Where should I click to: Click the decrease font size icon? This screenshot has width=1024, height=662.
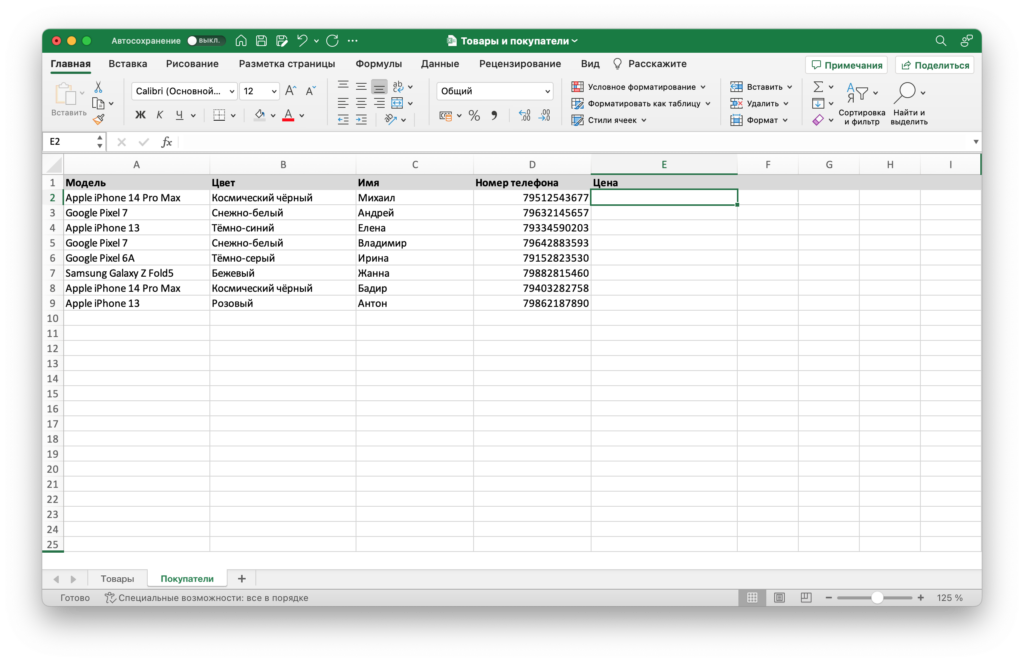point(311,91)
